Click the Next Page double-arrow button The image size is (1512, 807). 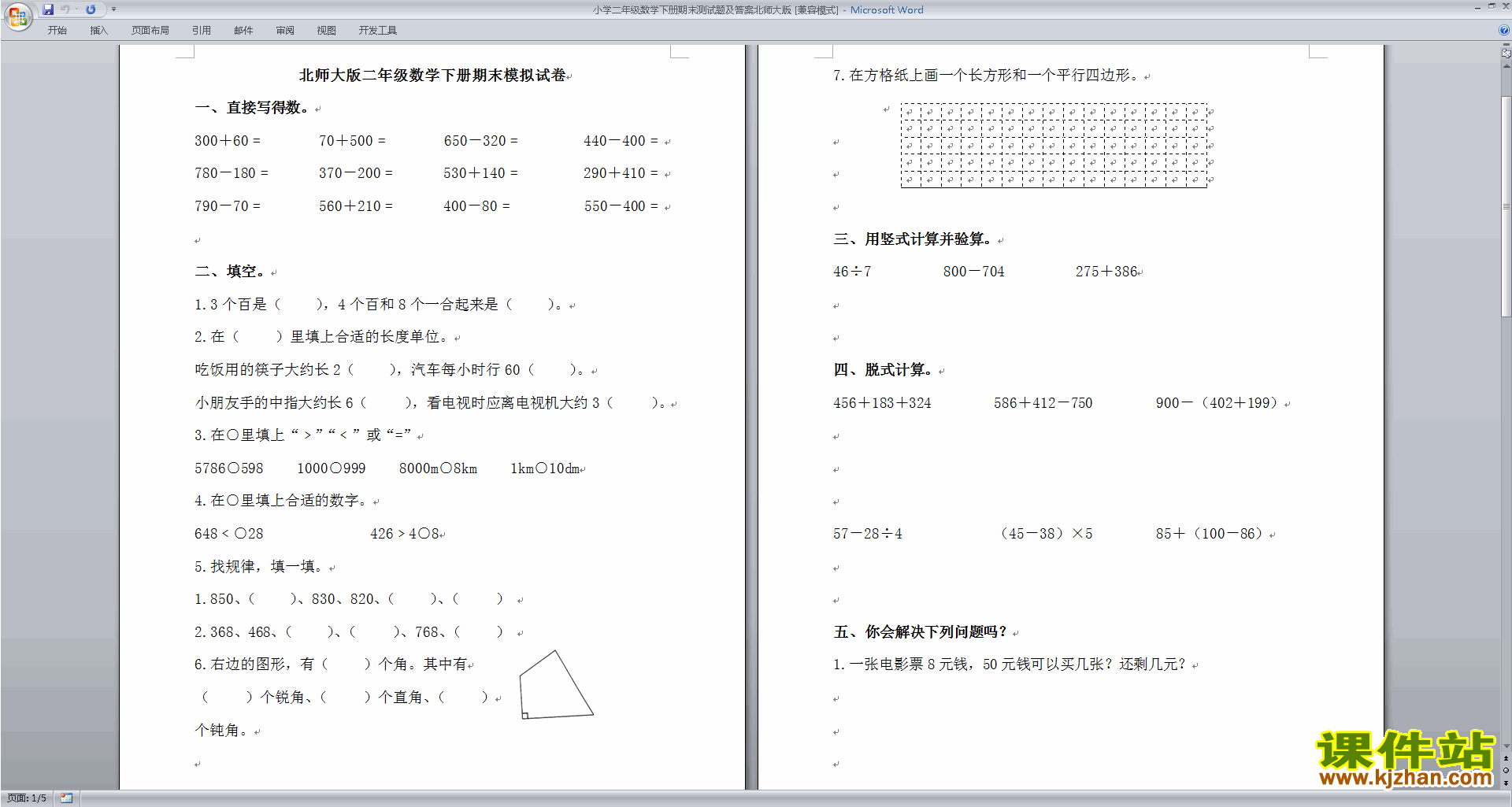1506,783
